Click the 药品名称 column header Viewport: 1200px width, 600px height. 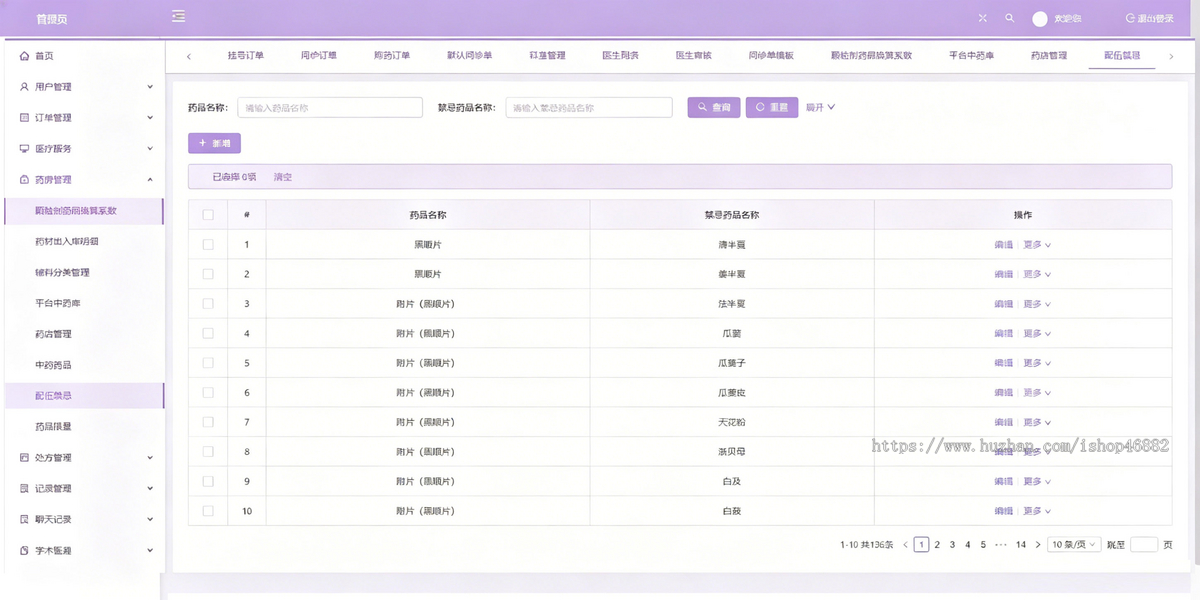click(x=428, y=215)
